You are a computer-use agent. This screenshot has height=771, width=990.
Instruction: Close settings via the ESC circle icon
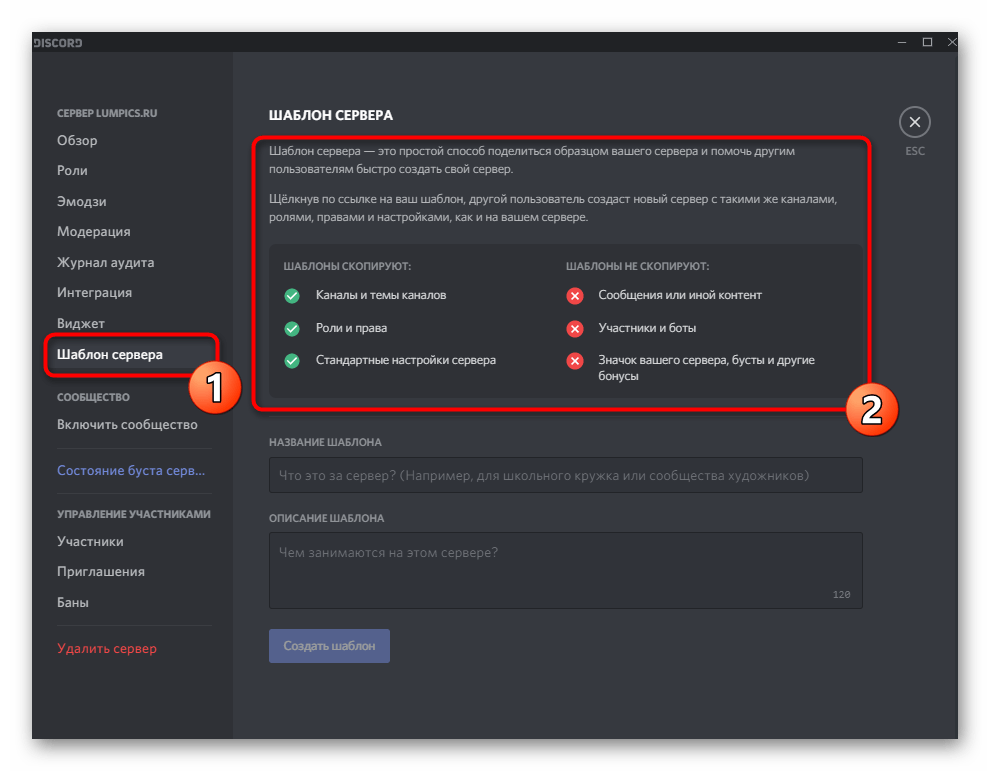pos(914,121)
